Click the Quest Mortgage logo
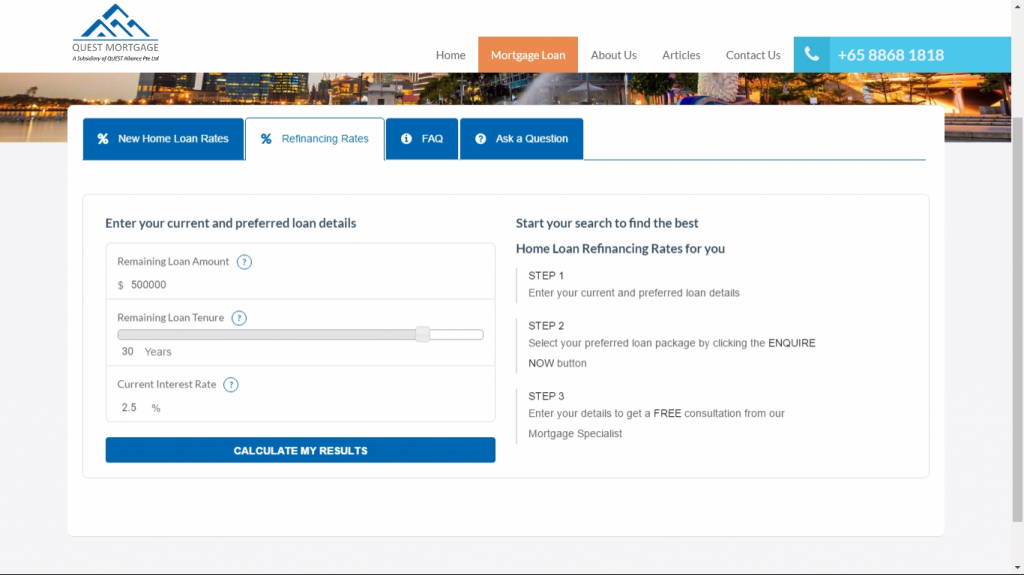The width and height of the screenshot is (1024, 575). (x=115, y=33)
